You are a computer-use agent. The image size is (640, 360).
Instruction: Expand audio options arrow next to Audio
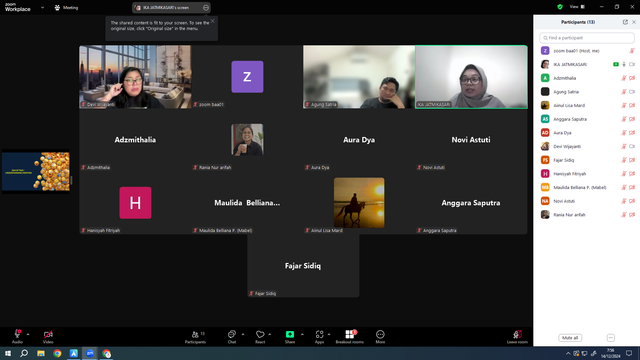coord(28,334)
